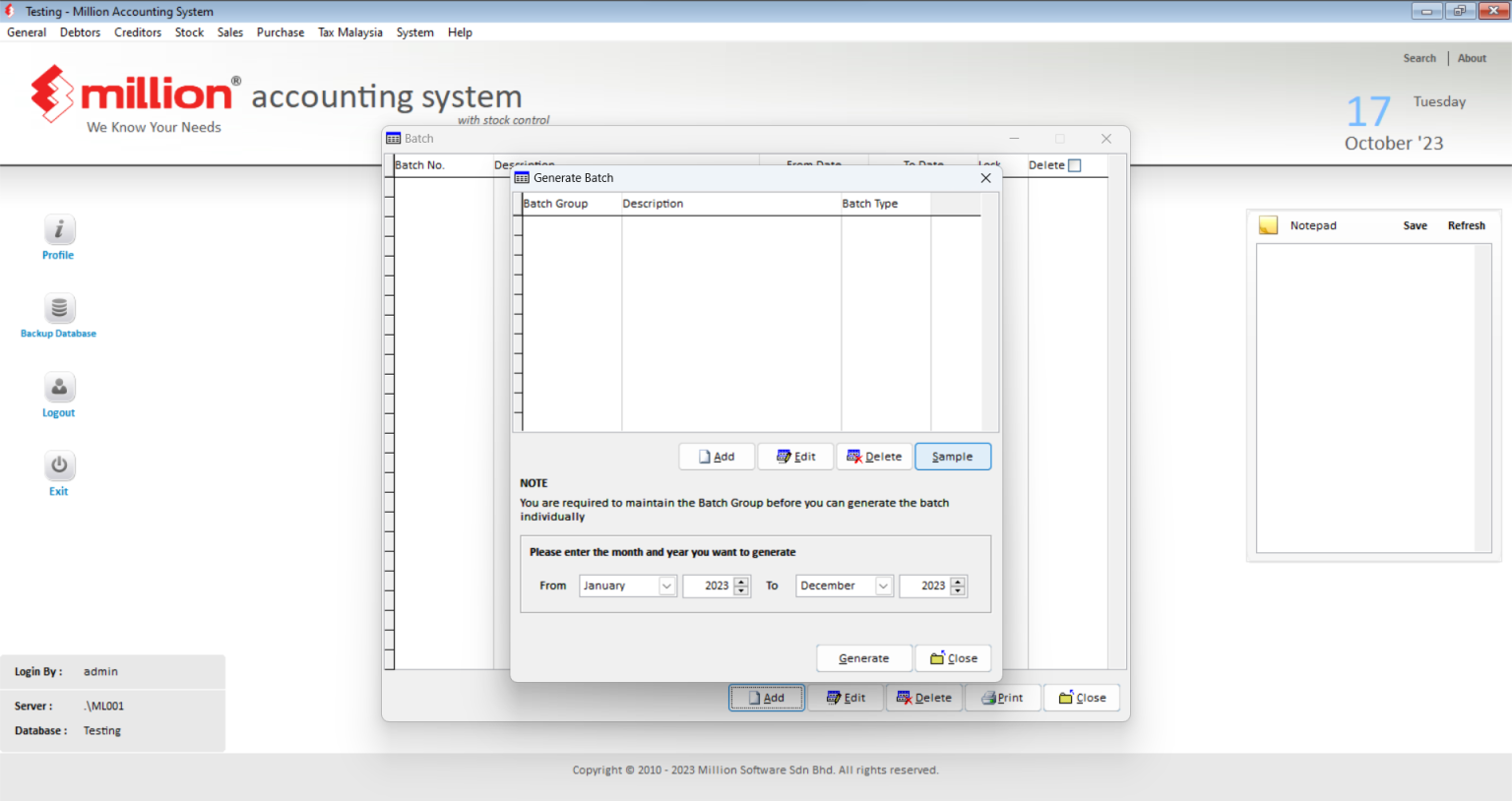This screenshot has width=1512, height=801.
Task: Open the Purchase menu
Action: [x=280, y=31]
